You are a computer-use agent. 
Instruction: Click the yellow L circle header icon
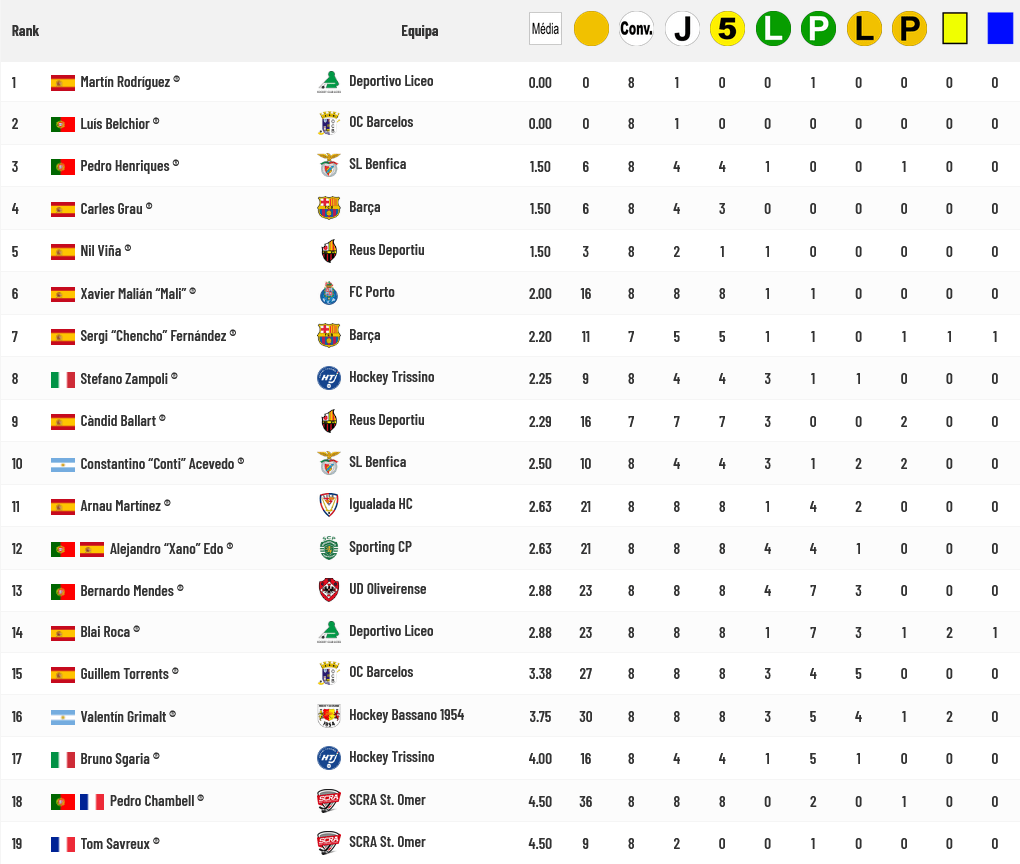click(x=864, y=29)
